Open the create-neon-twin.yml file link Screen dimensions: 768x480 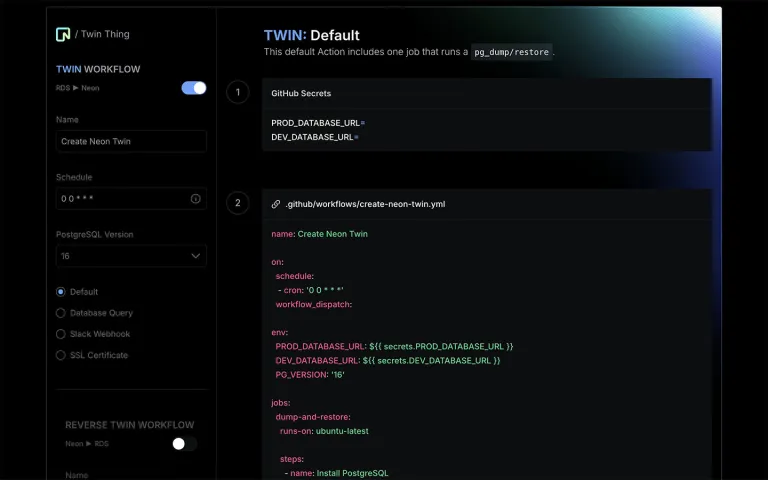click(365, 204)
